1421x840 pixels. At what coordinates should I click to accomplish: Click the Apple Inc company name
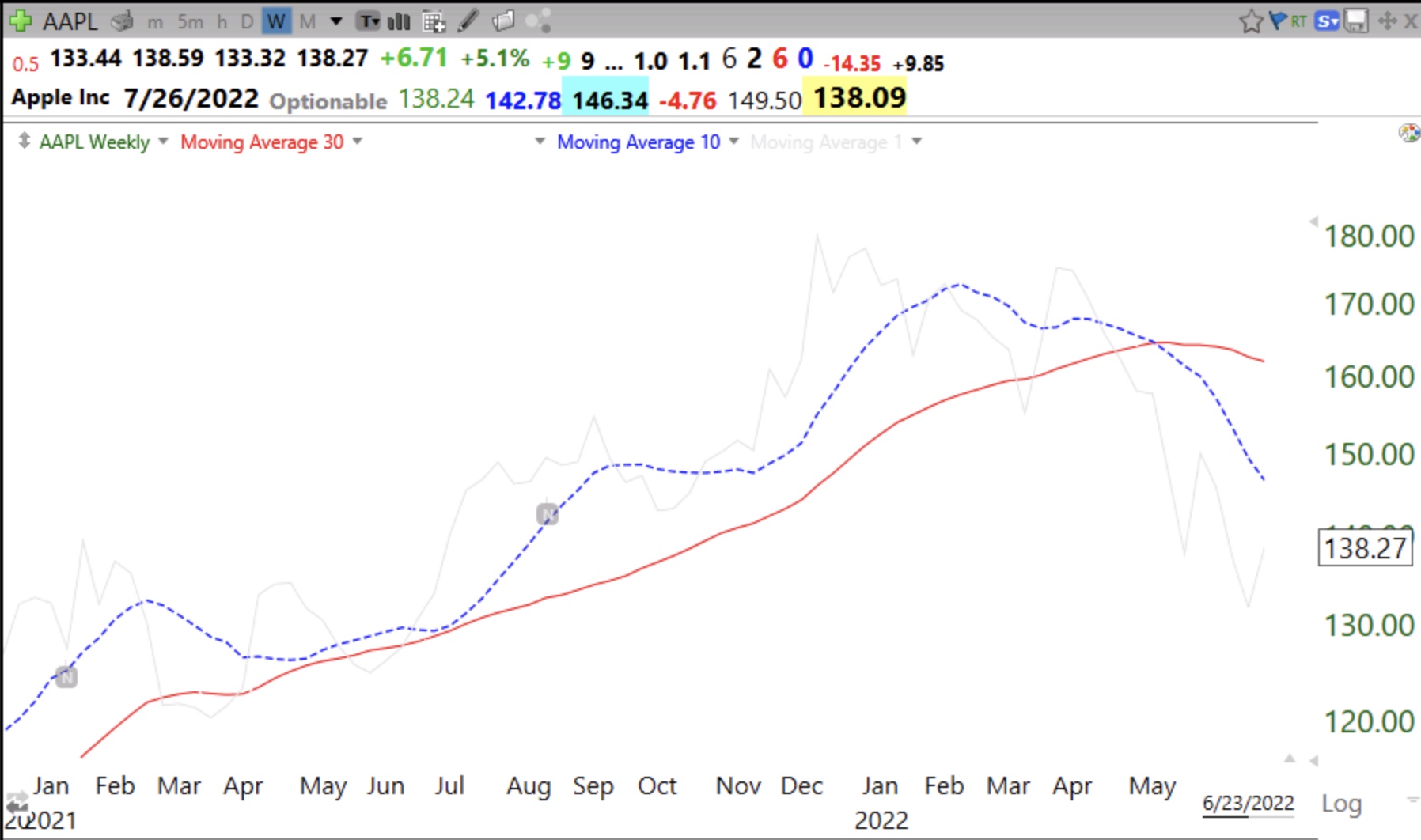click(60, 98)
